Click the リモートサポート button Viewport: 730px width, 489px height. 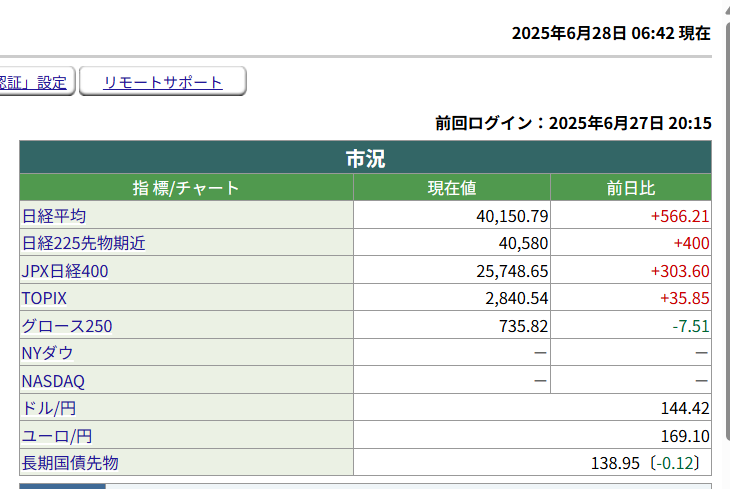(x=162, y=82)
